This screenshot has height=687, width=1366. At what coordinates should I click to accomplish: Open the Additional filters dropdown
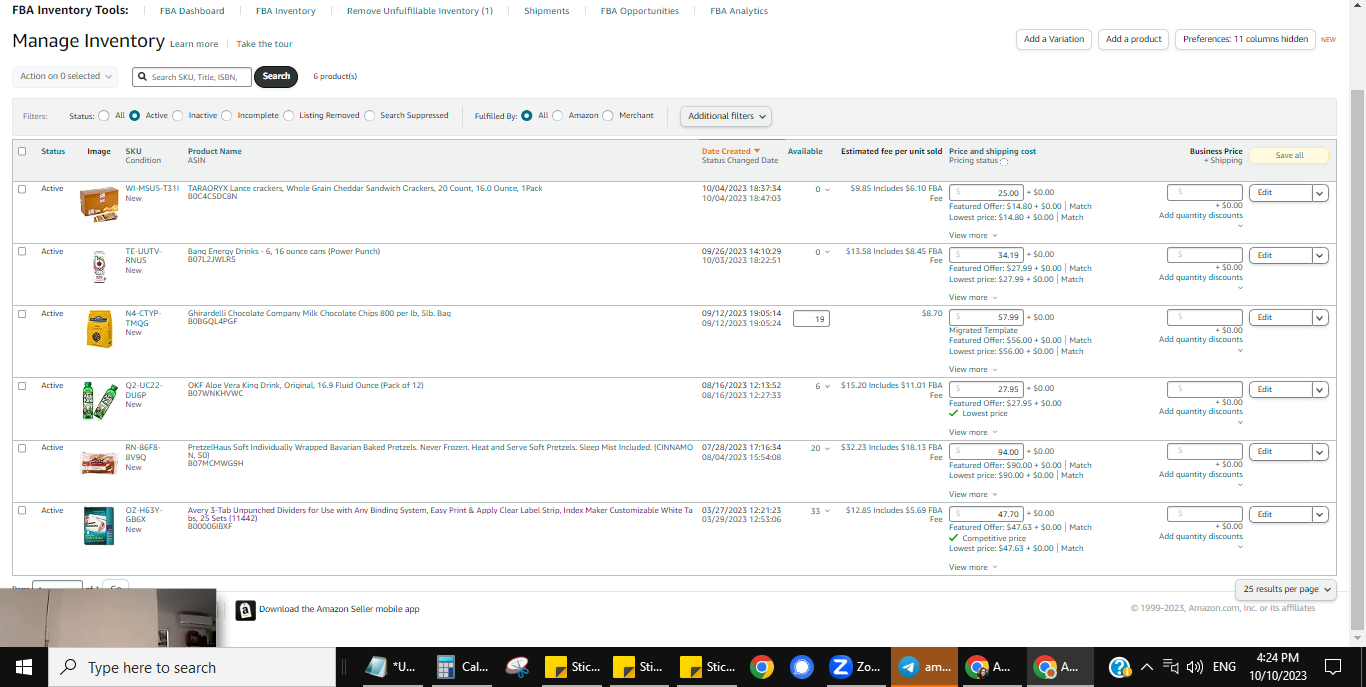[726, 116]
